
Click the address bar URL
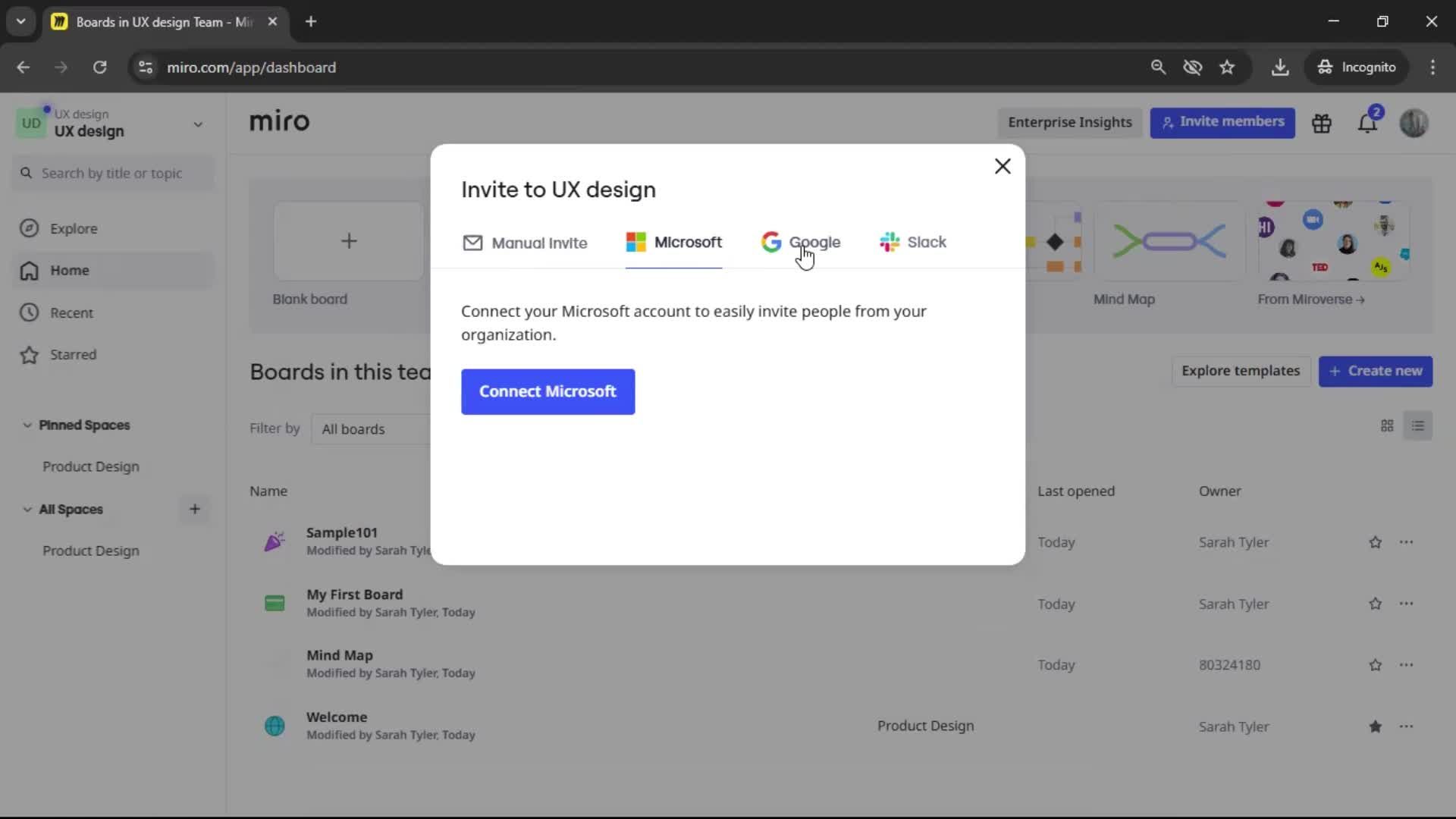[x=252, y=67]
